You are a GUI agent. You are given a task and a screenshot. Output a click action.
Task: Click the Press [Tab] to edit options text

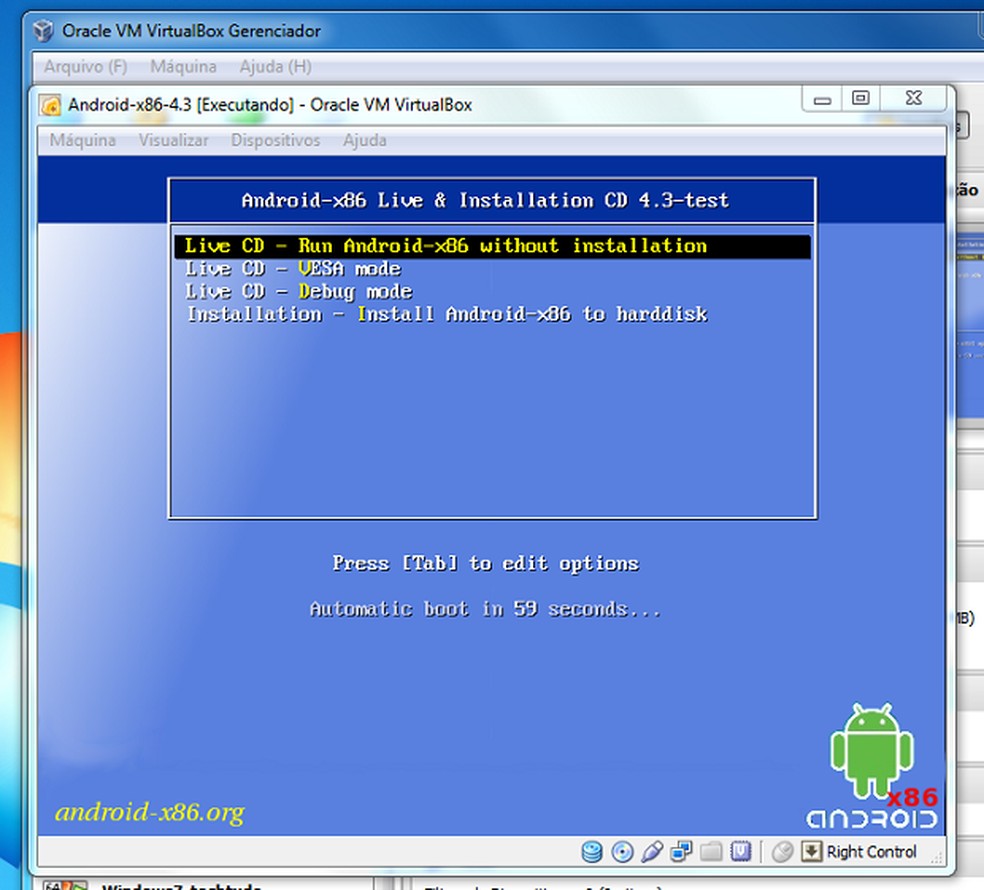(486, 563)
